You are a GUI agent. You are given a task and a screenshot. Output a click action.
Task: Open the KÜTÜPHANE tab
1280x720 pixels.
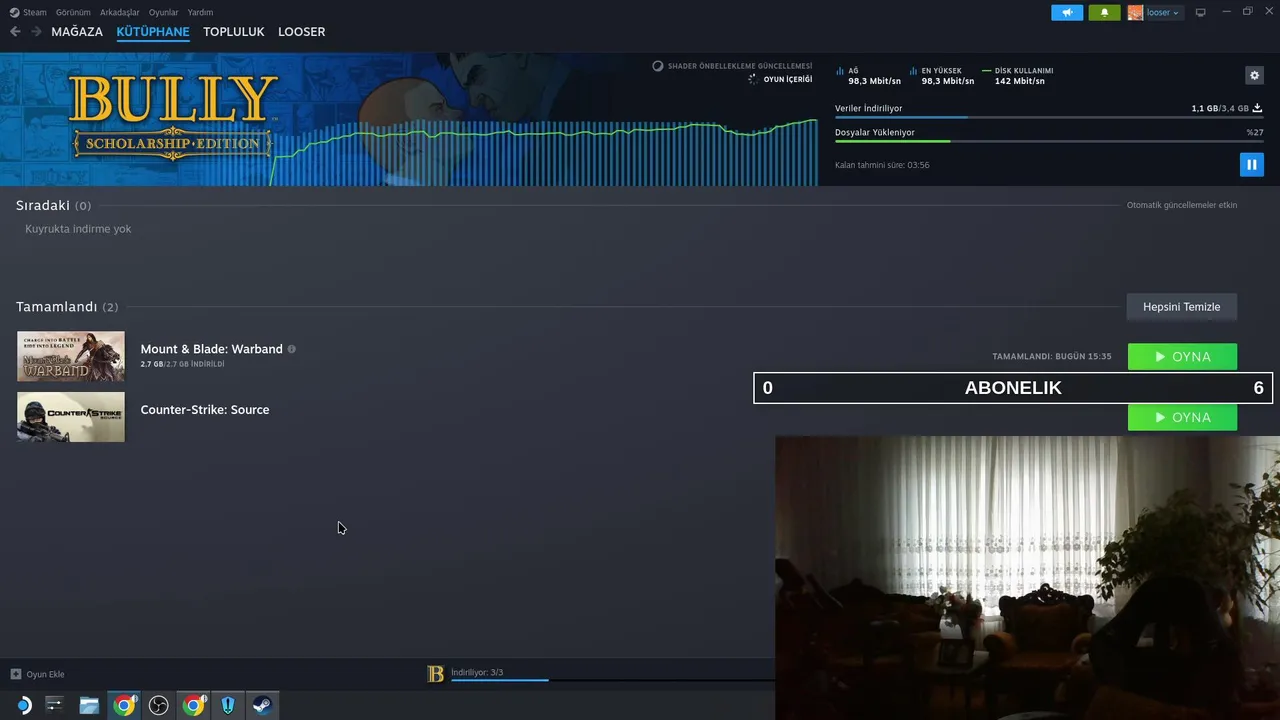point(153,32)
